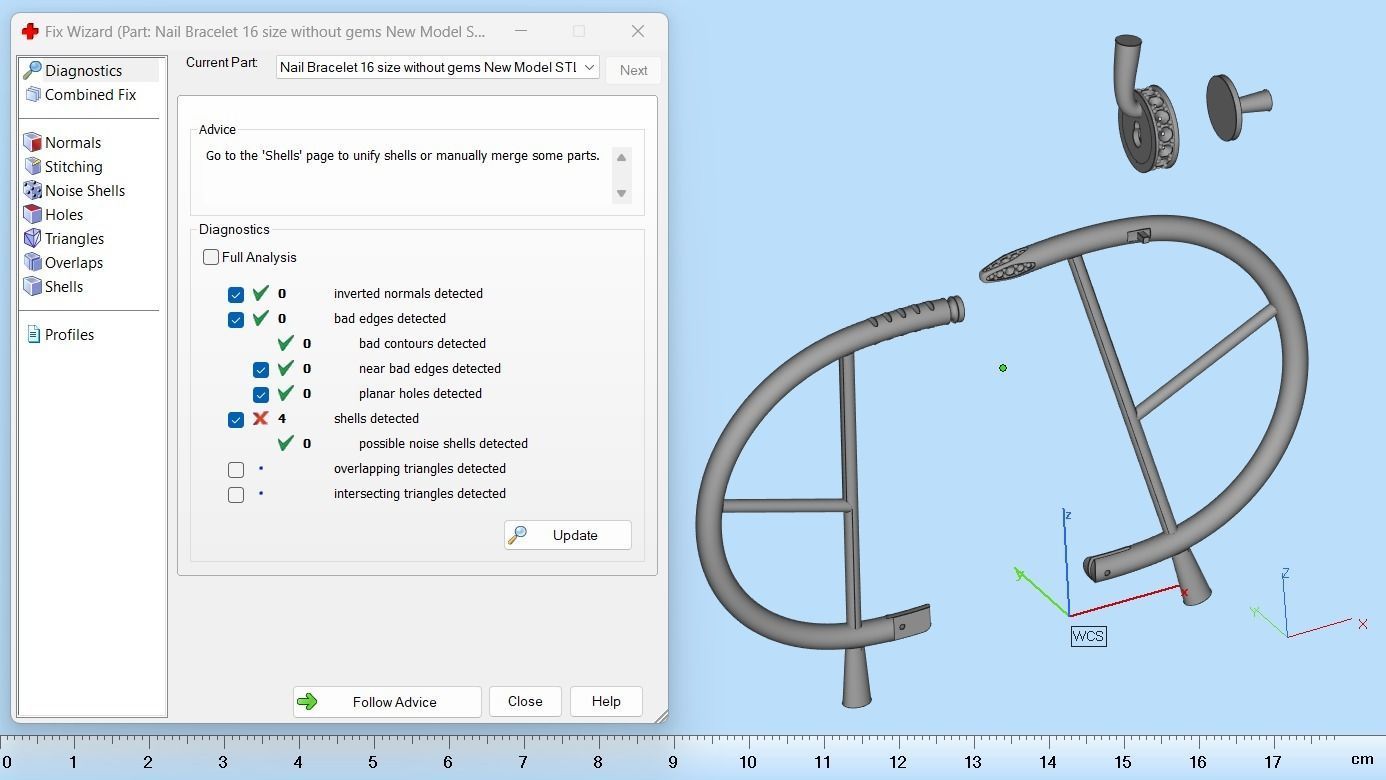Click the Holes page icon
This screenshot has height=780, width=1386.
pyautogui.click(x=32, y=214)
